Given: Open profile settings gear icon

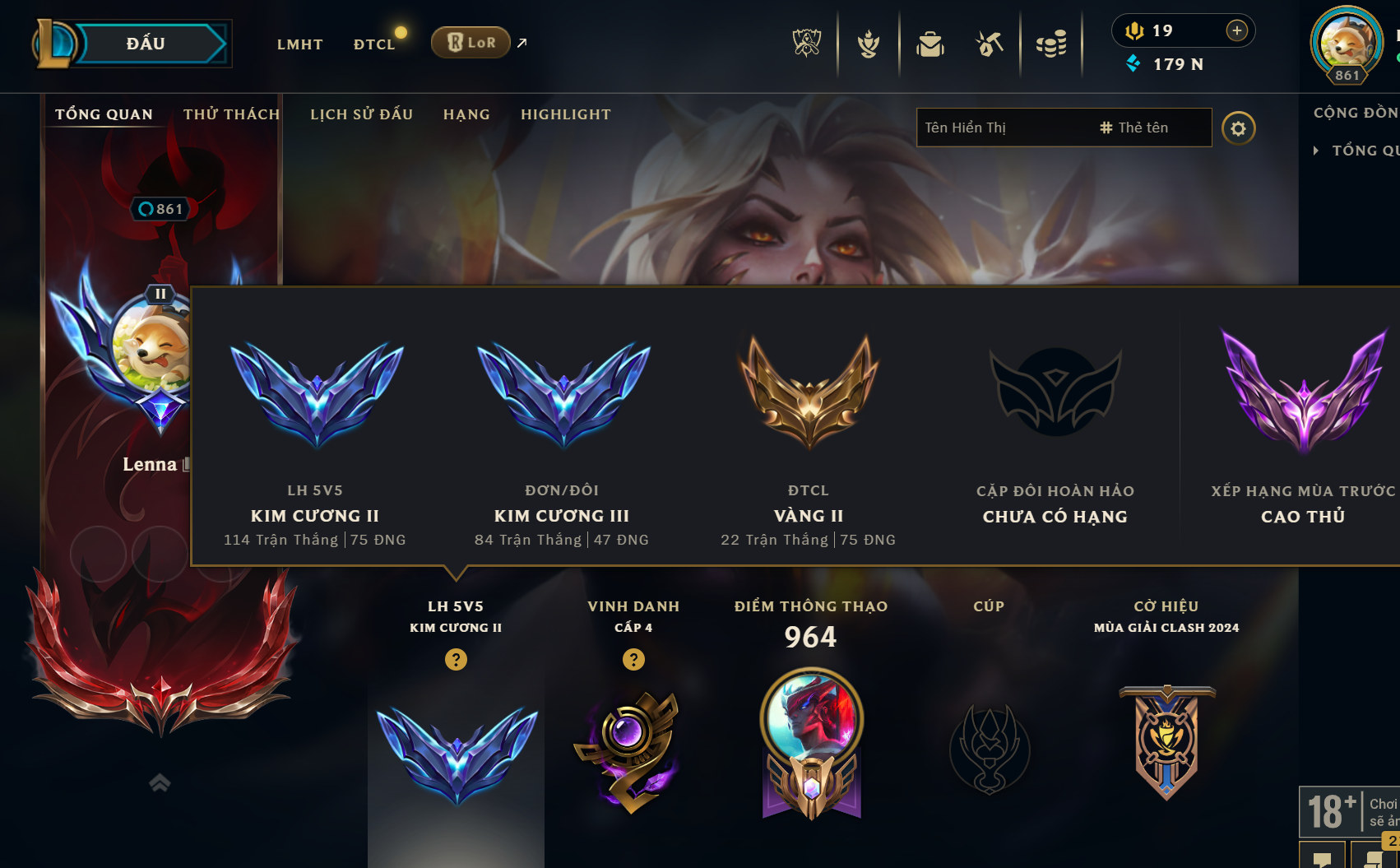Looking at the screenshot, I should coord(1238,128).
